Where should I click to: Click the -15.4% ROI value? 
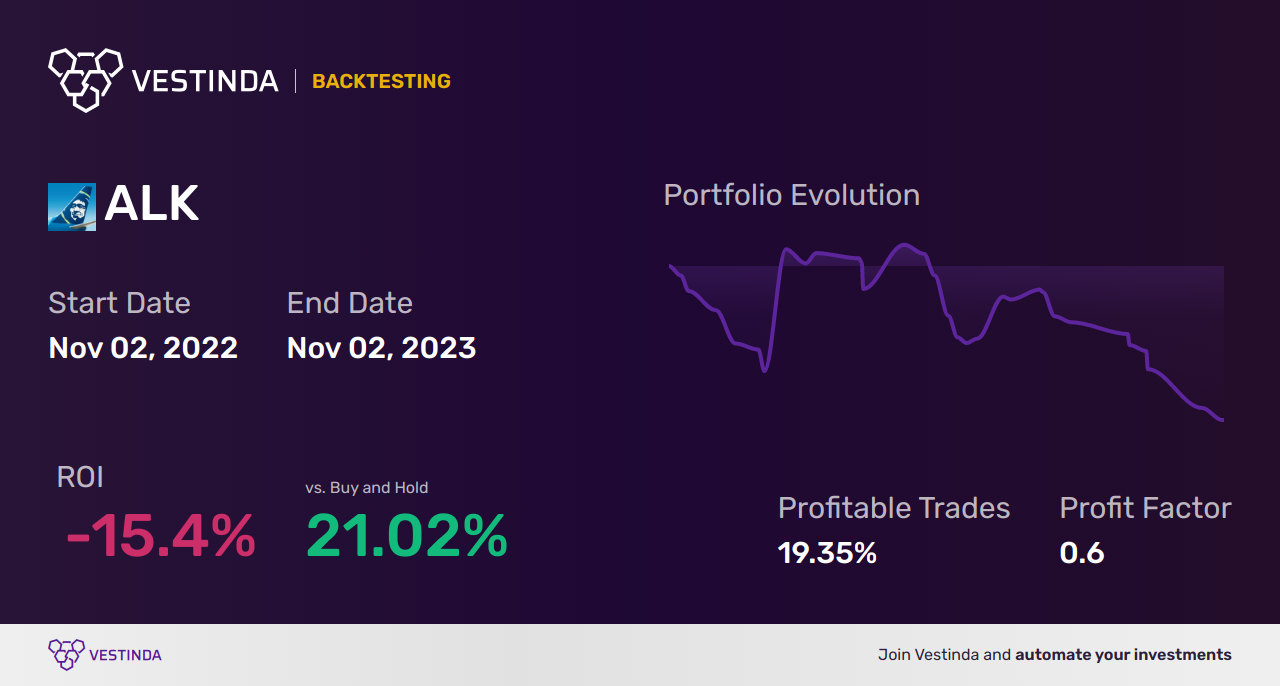[x=160, y=536]
